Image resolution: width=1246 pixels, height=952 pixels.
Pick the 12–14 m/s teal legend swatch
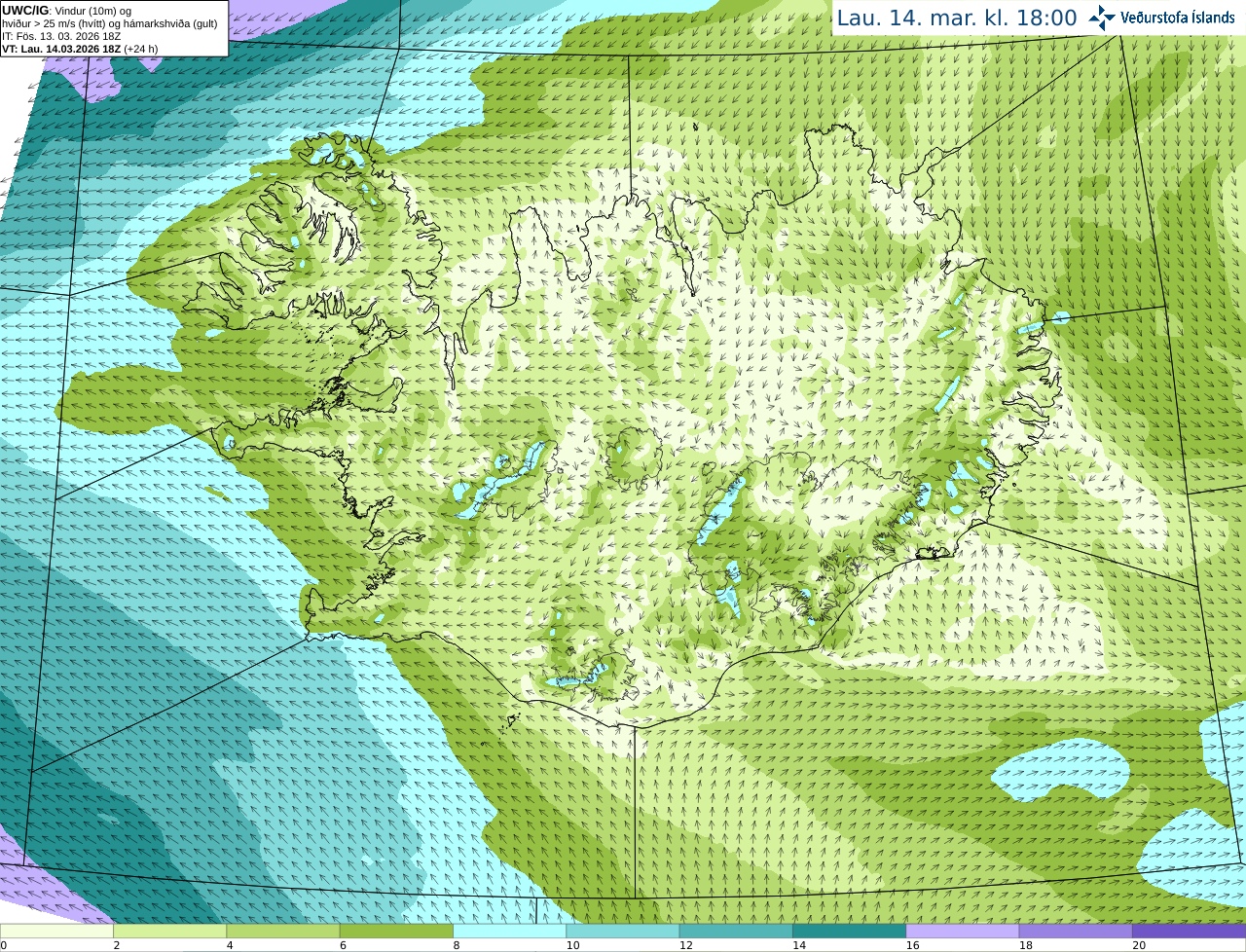tap(736, 931)
